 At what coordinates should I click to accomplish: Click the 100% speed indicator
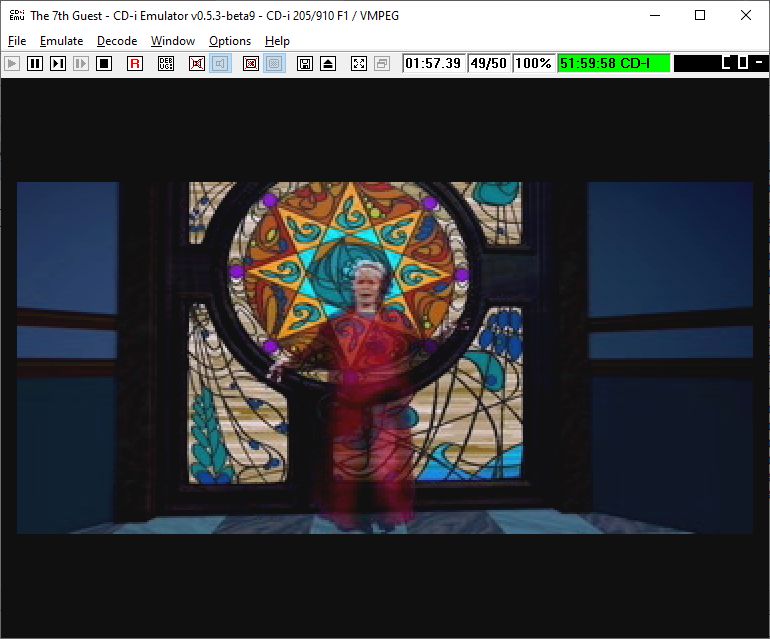pyautogui.click(x=533, y=63)
